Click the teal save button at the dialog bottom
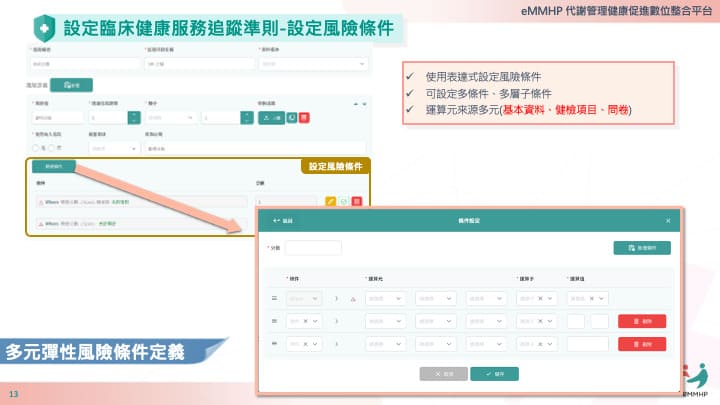Image resolution: width=720 pixels, height=405 pixels. click(x=494, y=373)
